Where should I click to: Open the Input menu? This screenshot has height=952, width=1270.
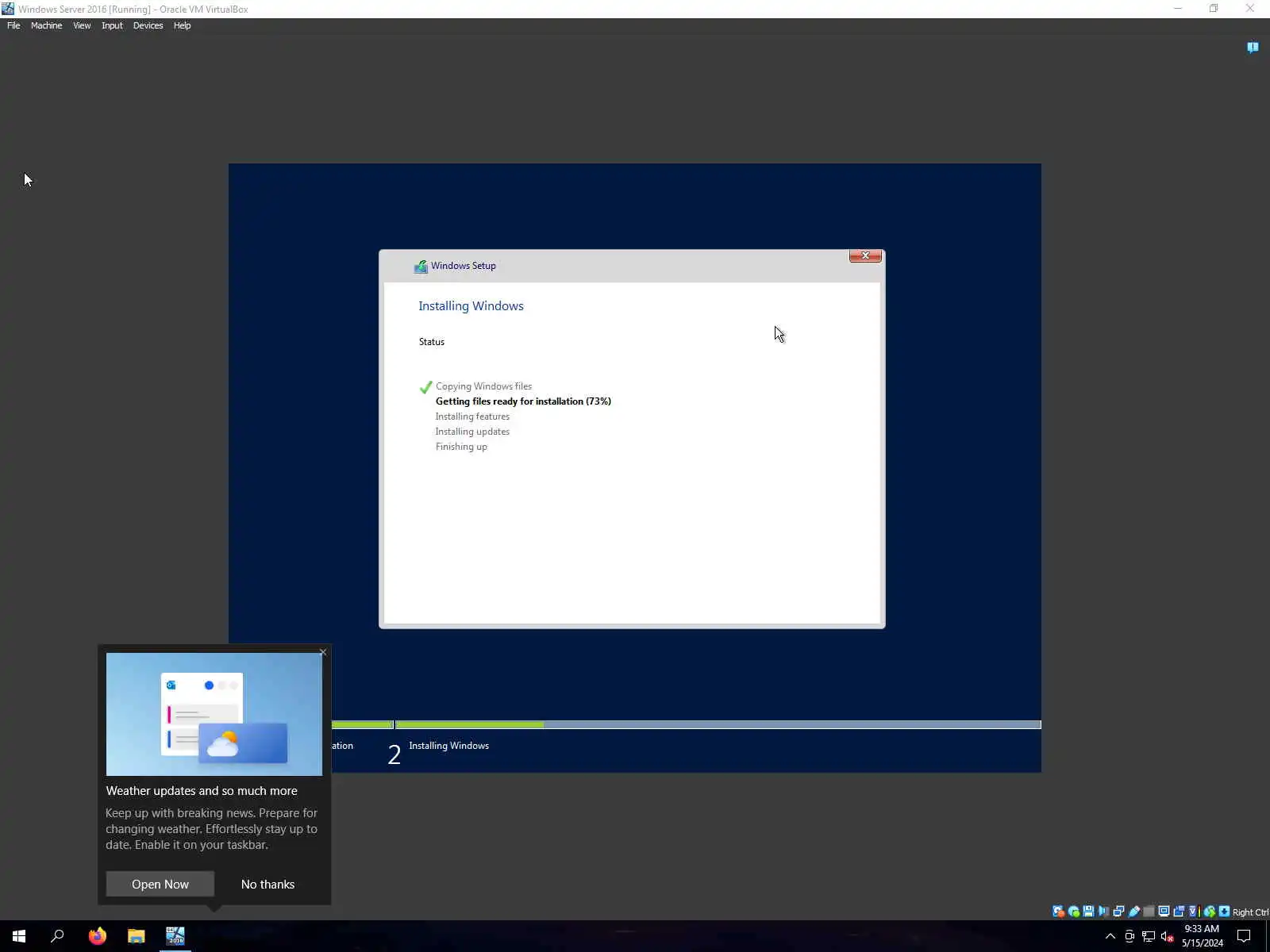coord(112,25)
